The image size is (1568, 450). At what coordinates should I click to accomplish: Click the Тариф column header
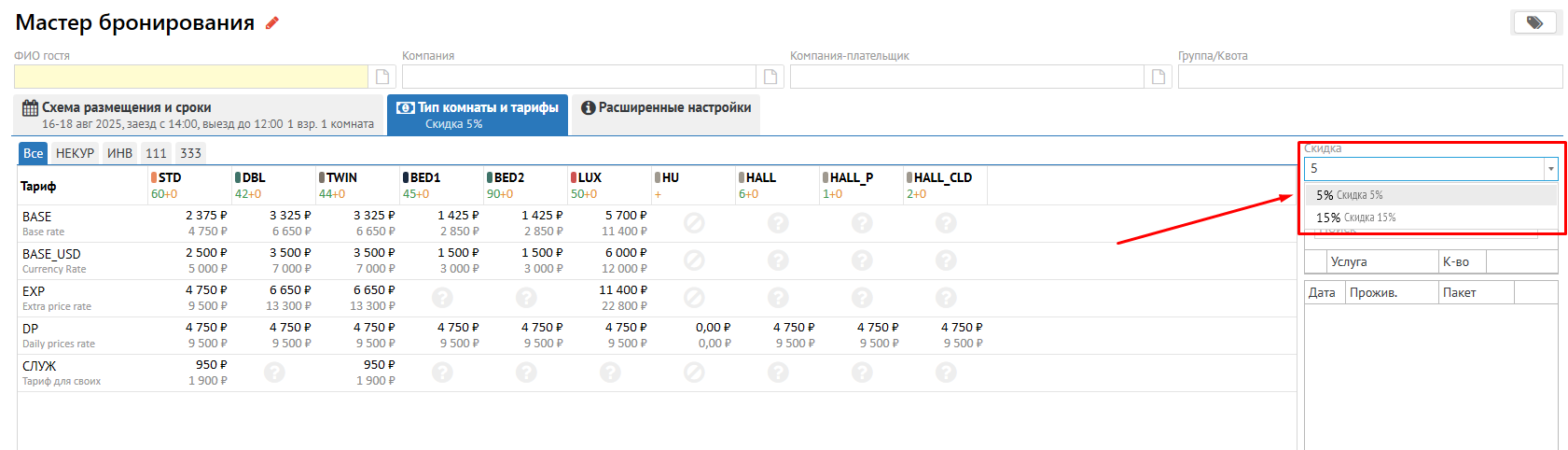pos(38,187)
